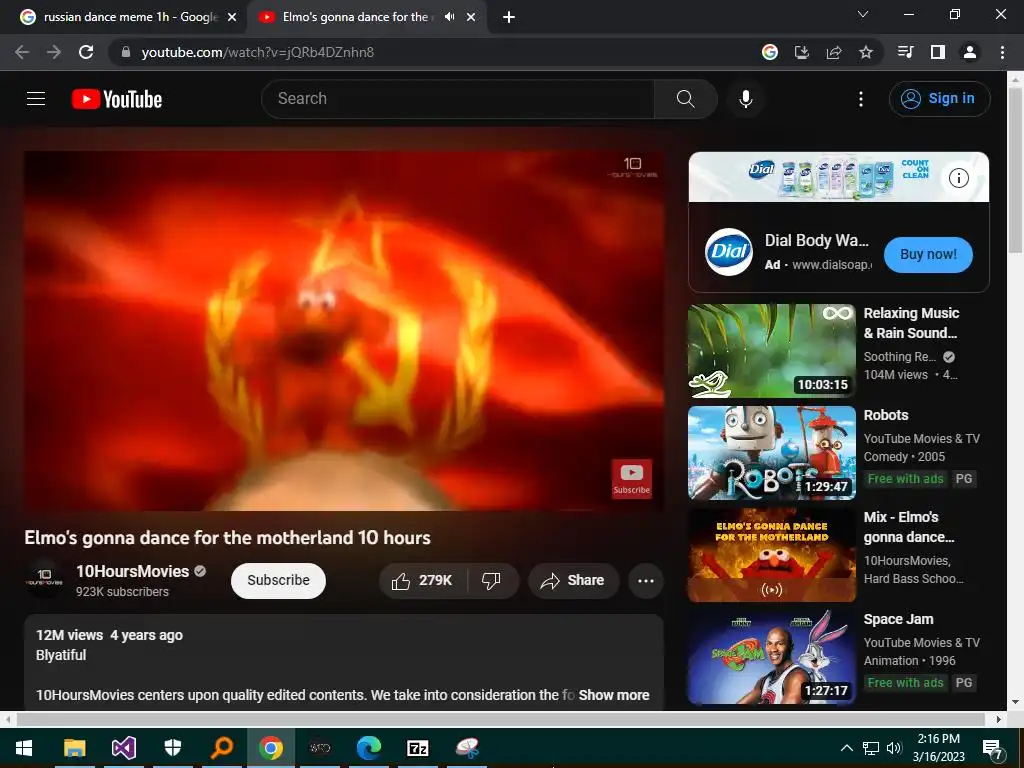
Task: Switch to russian dance meme Google tab
Action: pos(131,17)
